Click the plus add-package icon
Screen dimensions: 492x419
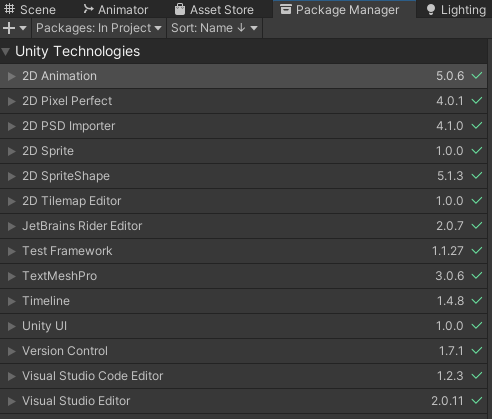pos(9,28)
